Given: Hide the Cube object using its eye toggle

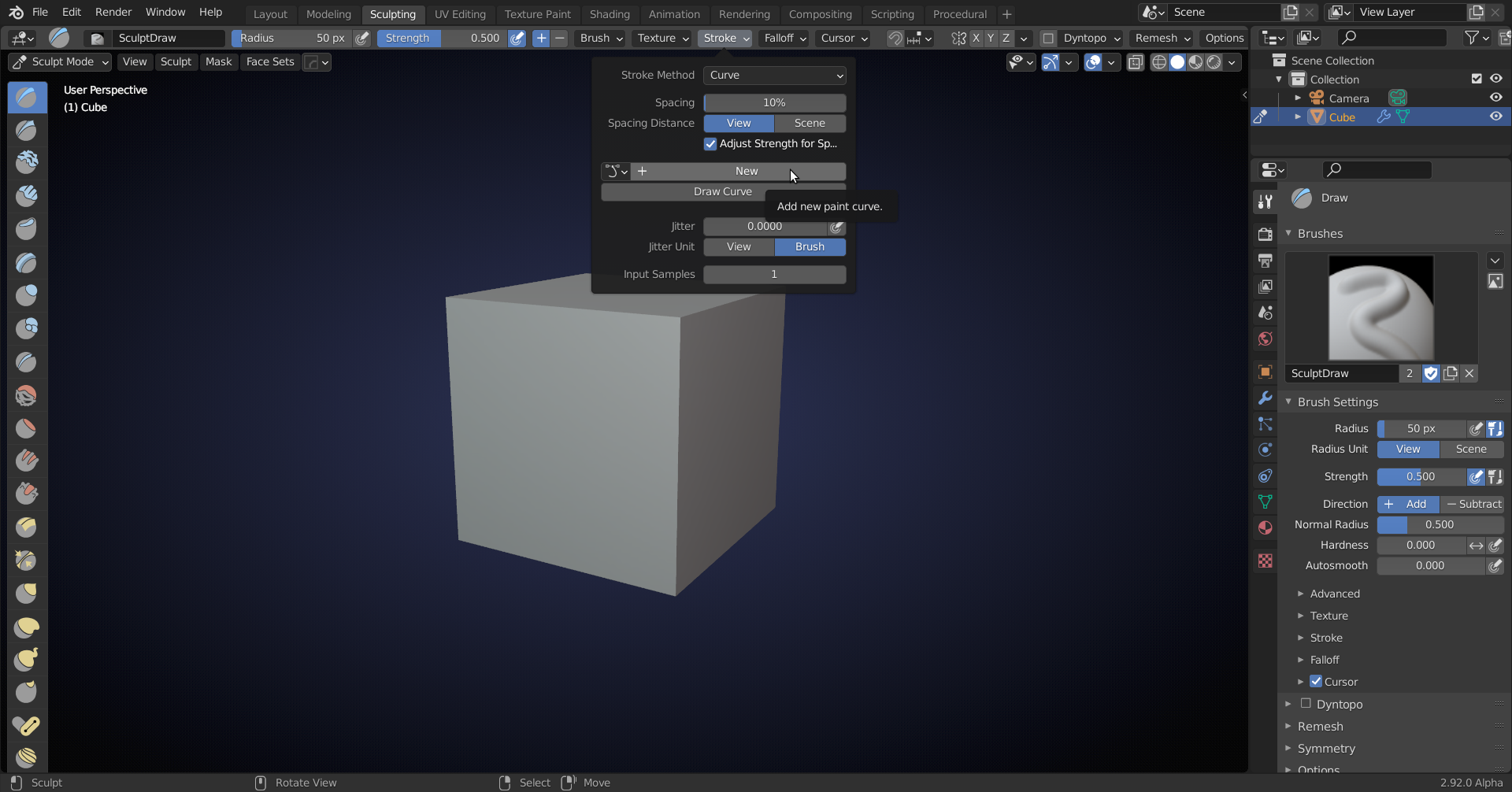Looking at the screenshot, I should (1496, 117).
